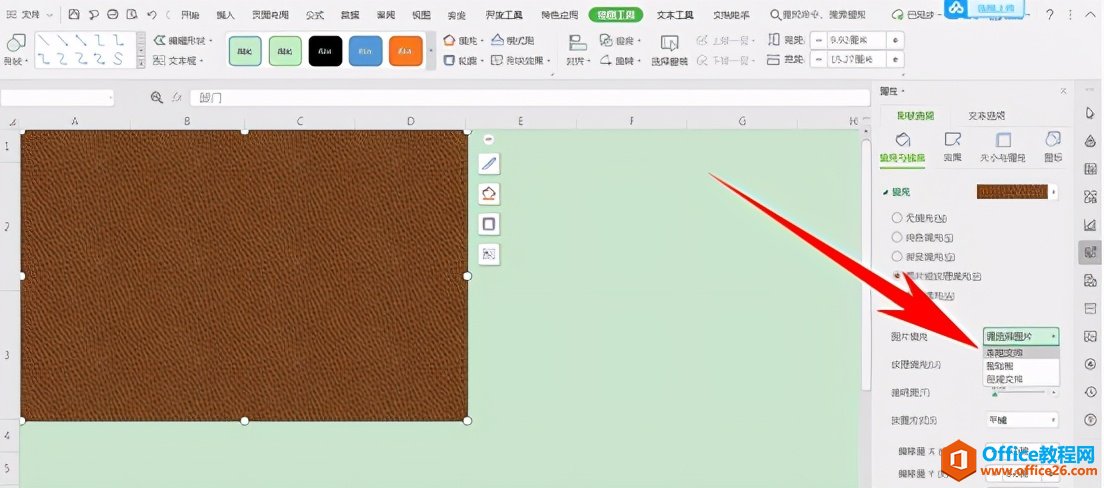This screenshot has width=1104, height=488.
Task: Switch to the Shape Options panel tab
Action: [x=915, y=115]
